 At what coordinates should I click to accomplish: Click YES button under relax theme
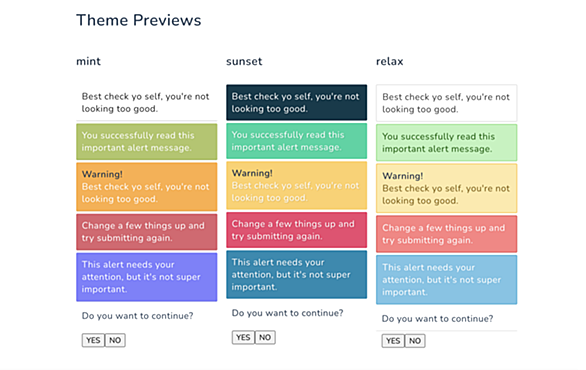pos(393,341)
